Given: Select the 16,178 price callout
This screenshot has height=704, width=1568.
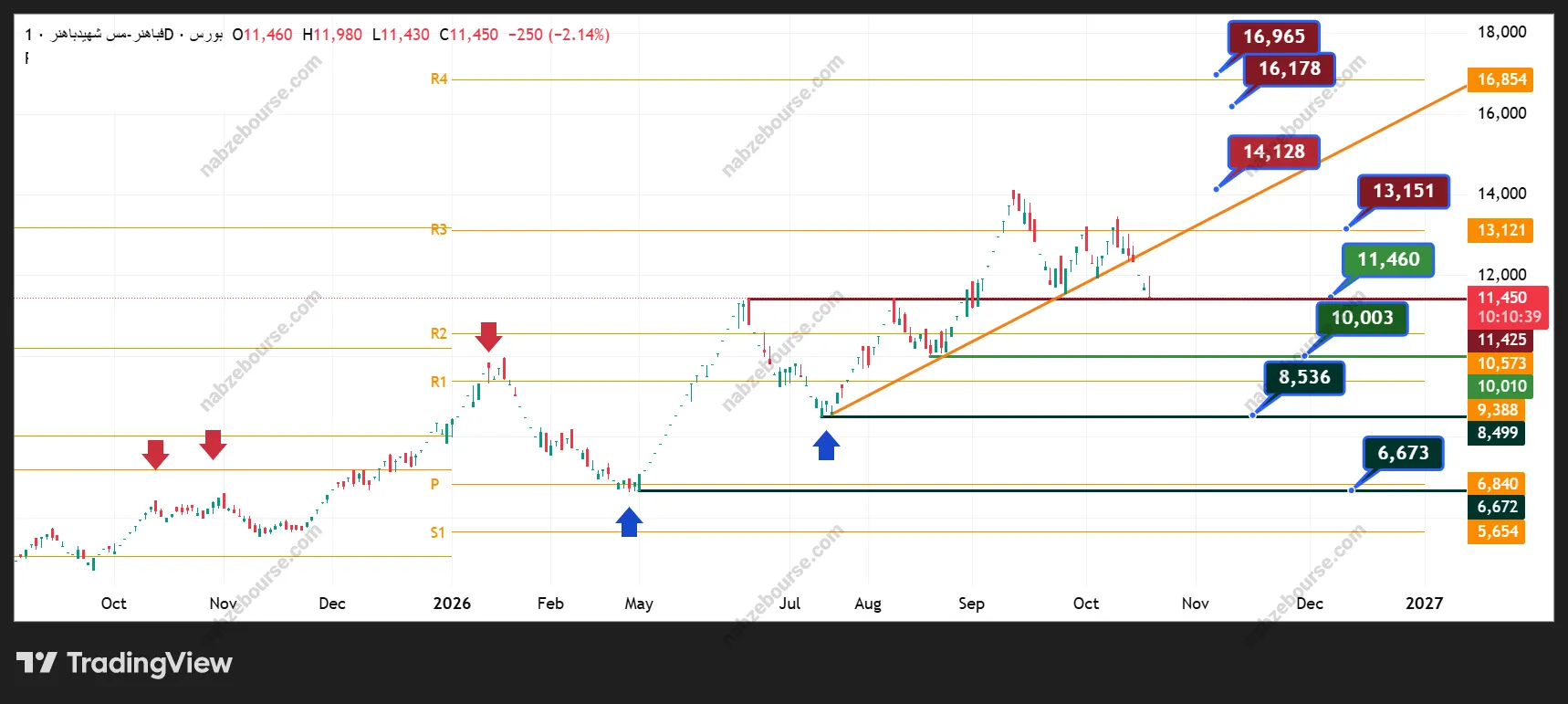Looking at the screenshot, I should pyautogui.click(x=1289, y=68).
